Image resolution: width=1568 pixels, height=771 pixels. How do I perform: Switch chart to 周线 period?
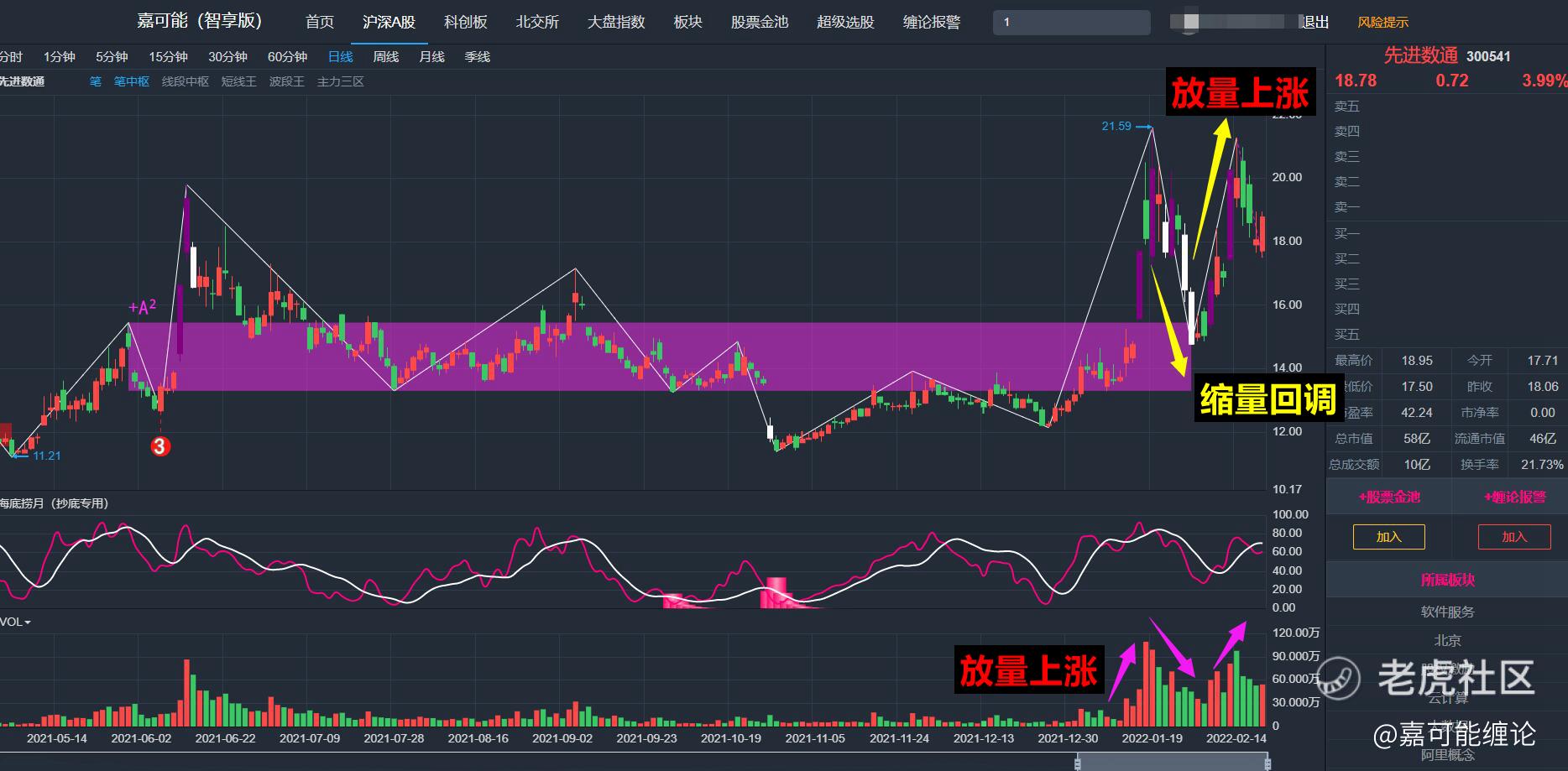tap(385, 56)
